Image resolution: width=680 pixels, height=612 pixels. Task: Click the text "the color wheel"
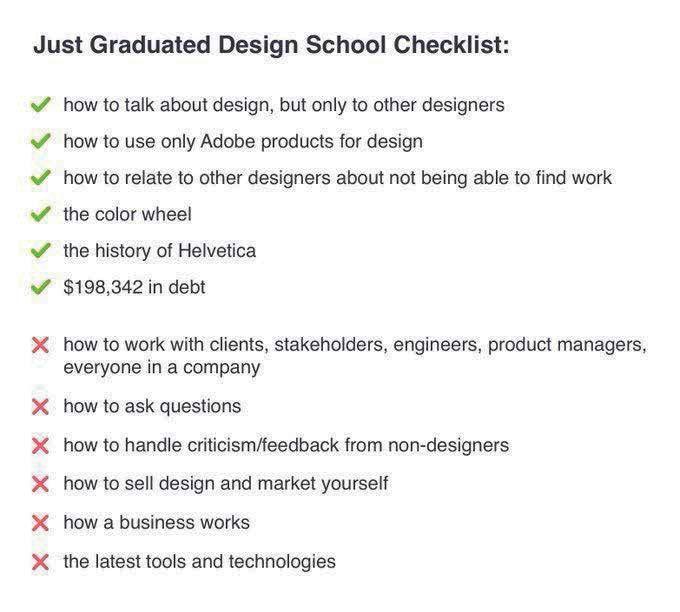click(x=127, y=214)
